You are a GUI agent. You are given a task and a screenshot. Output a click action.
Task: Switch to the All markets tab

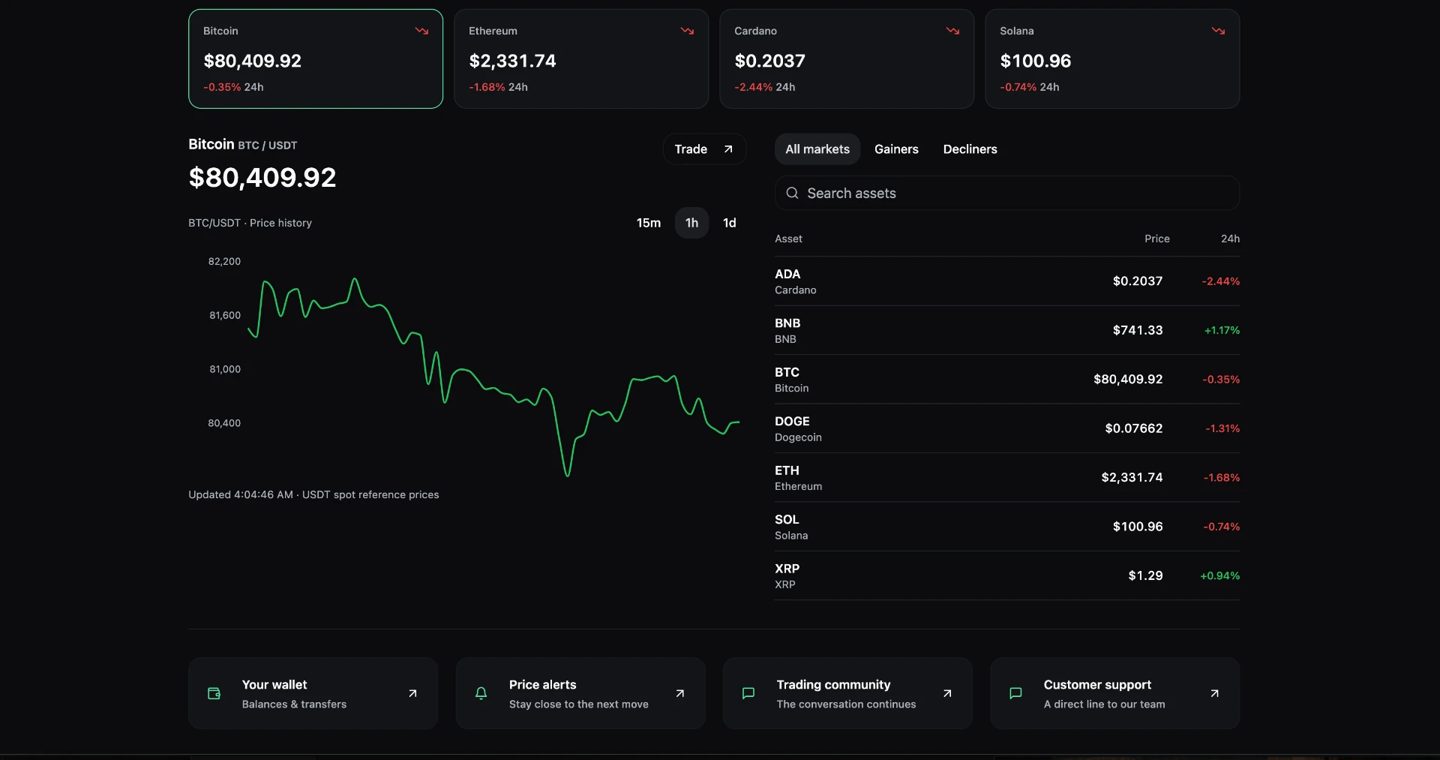[817, 149]
